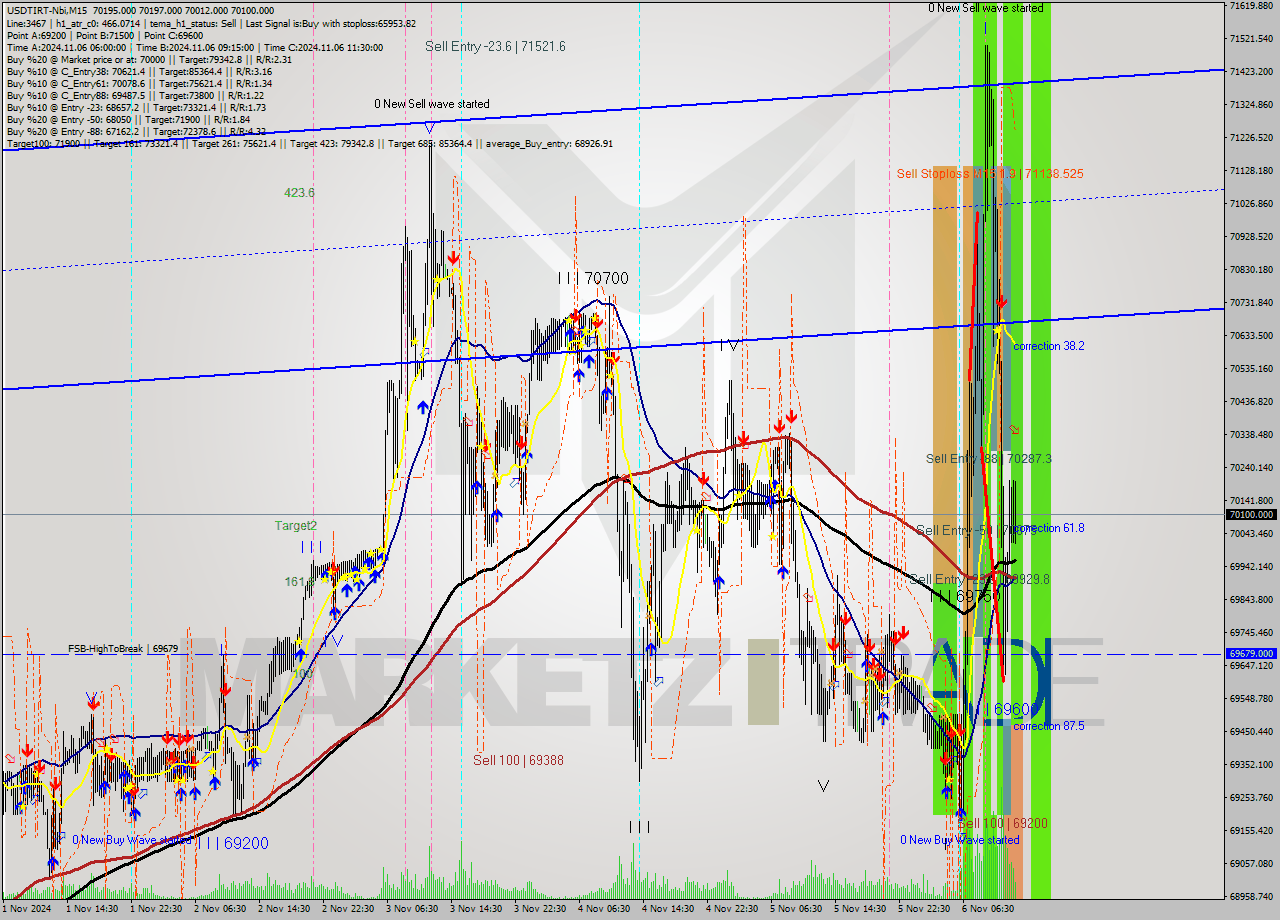Click the '1 Nov 14:30' time axis label
The image size is (1280, 920).
tap(93, 909)
